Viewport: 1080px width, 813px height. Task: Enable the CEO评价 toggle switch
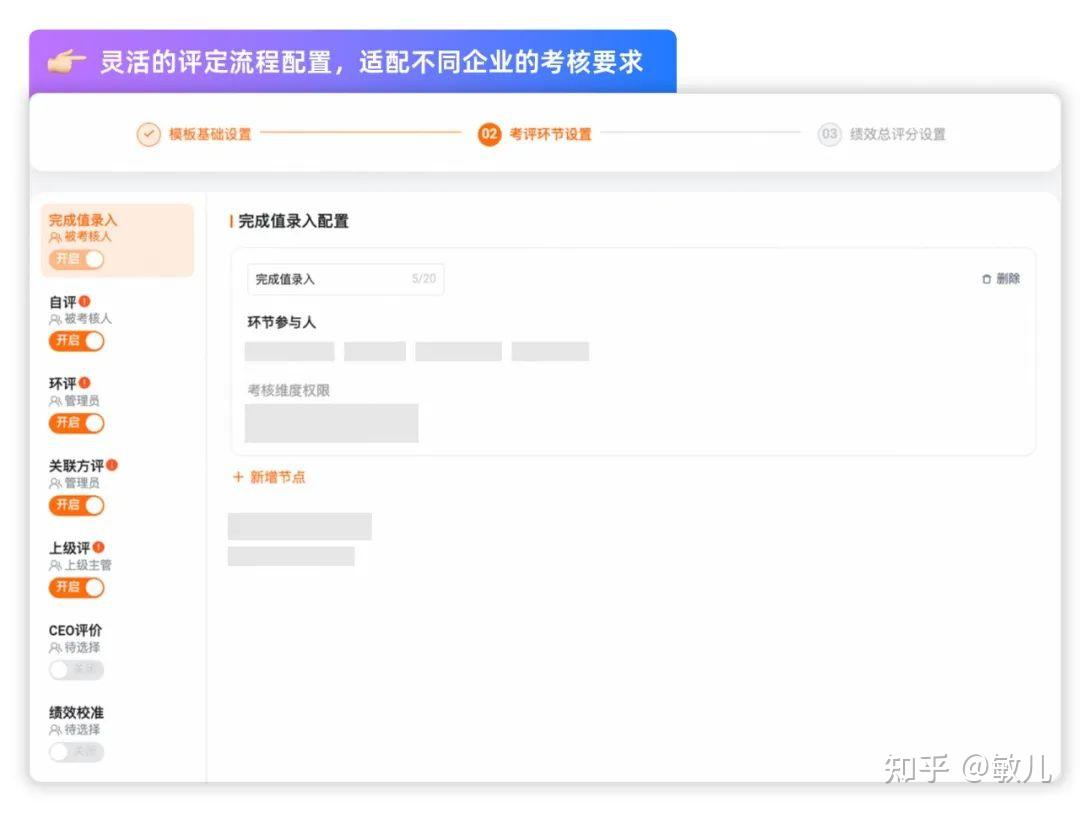coord(76,669)
